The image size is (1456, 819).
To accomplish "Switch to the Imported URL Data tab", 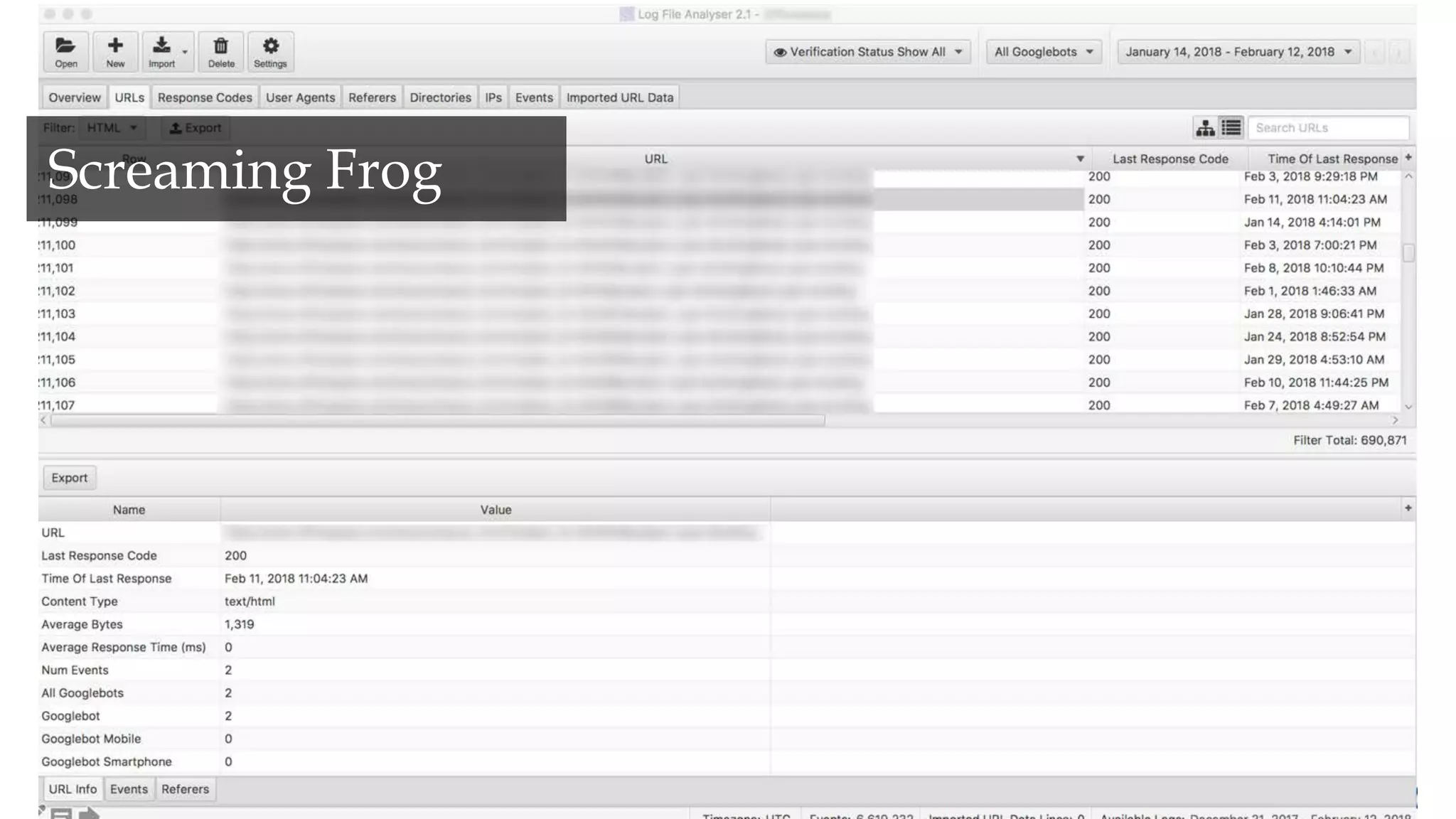I will click(x=620, y=97).
